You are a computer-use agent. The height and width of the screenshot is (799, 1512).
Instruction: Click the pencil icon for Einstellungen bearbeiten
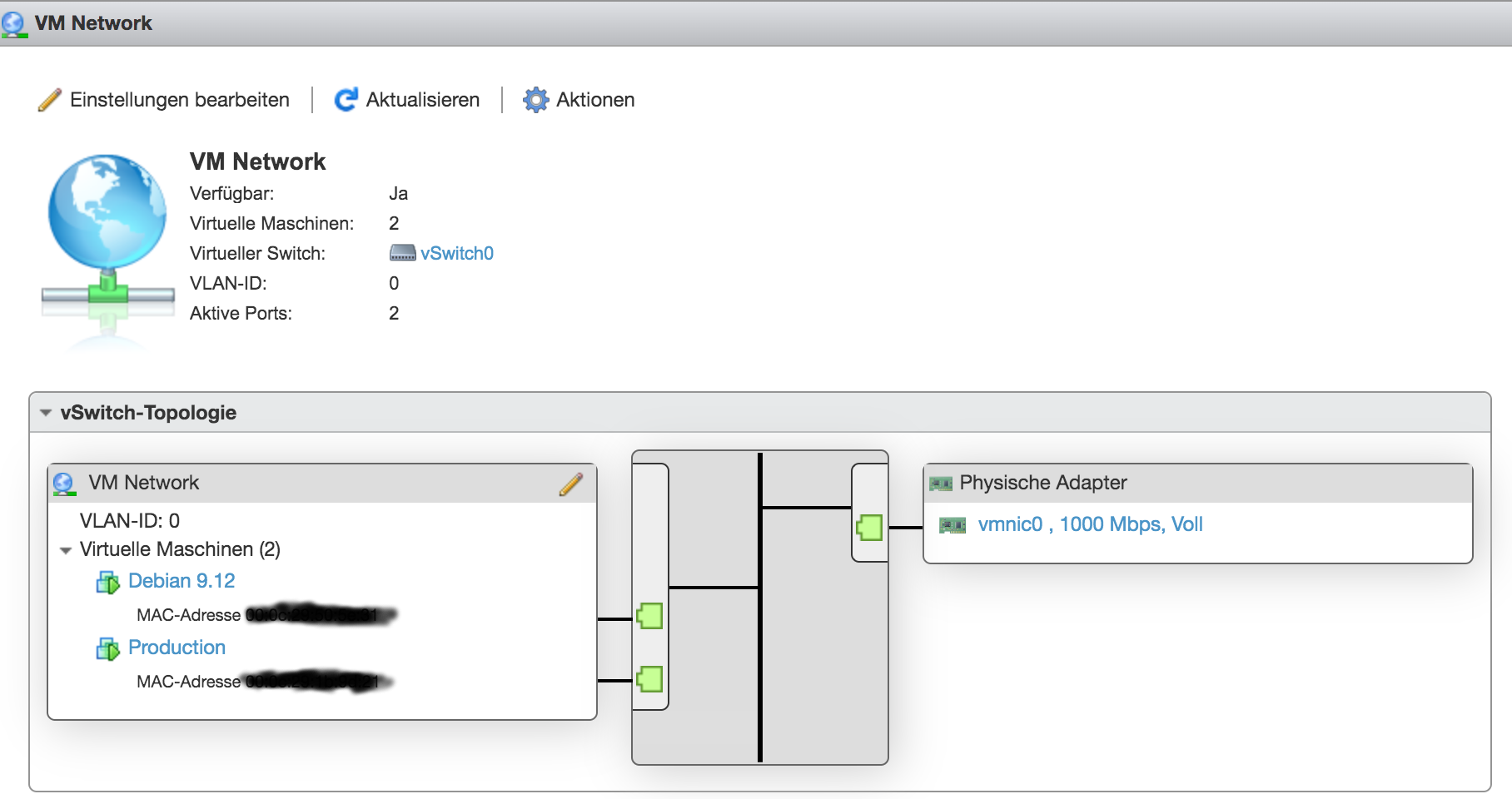coord(49,100)
